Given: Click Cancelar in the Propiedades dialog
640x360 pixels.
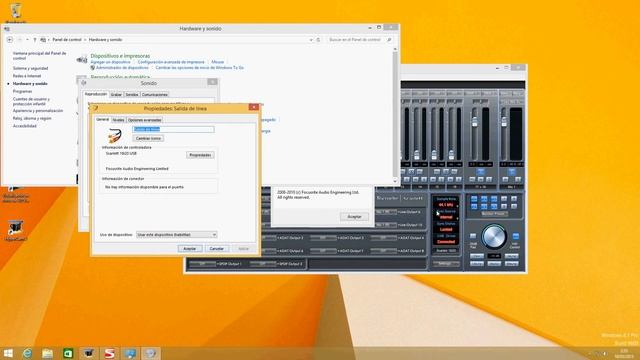Looking at the screenshot, I should click(x=216, y=249).
